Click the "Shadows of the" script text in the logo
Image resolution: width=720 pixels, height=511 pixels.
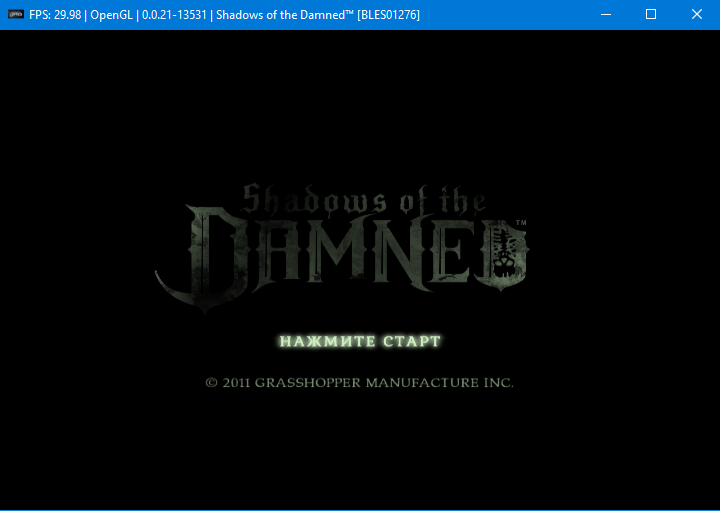pos(364,200)
